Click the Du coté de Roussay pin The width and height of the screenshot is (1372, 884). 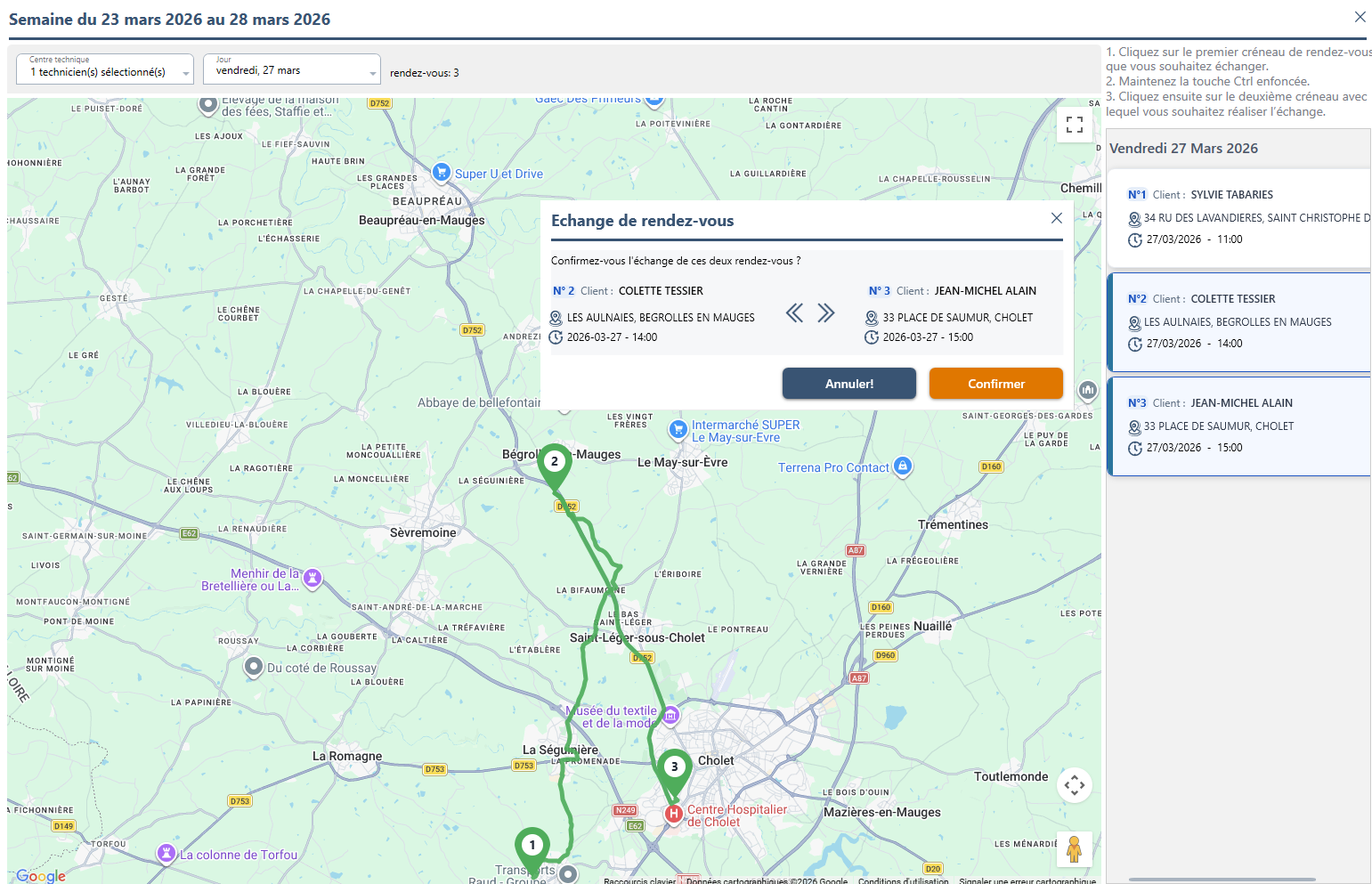point(254,666)
